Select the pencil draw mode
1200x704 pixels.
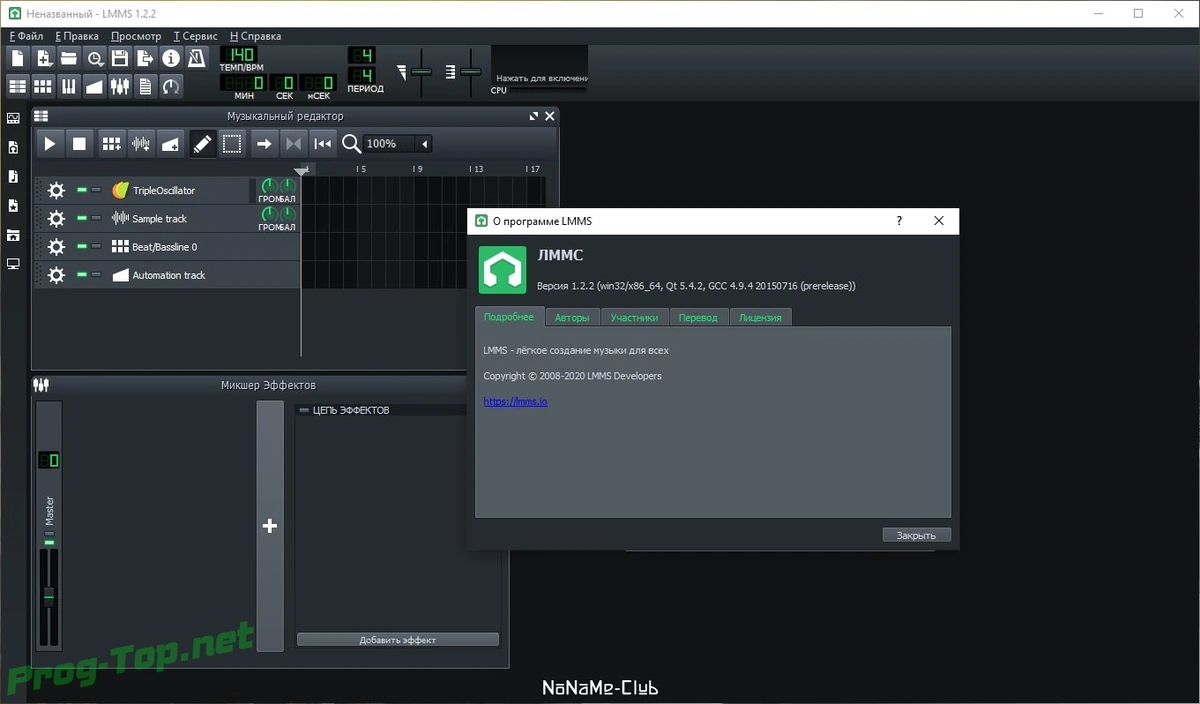[203, 144]
